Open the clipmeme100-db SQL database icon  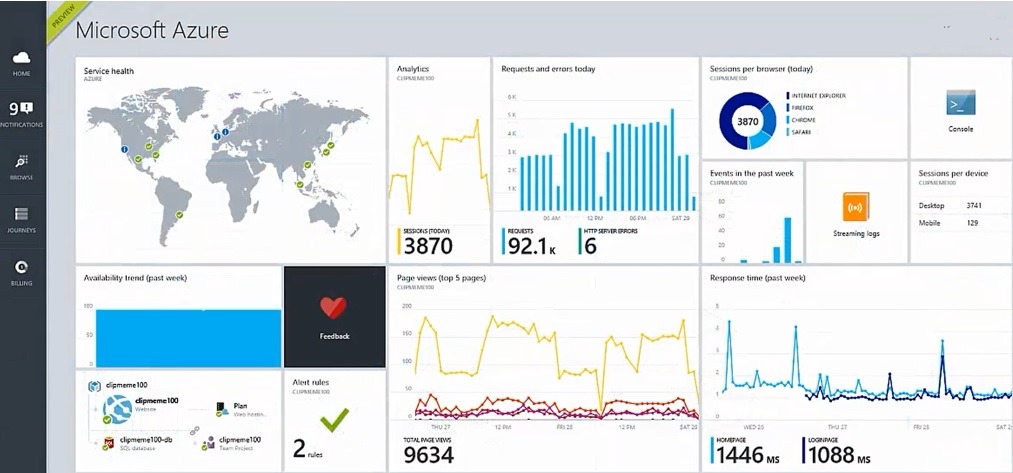109,443
